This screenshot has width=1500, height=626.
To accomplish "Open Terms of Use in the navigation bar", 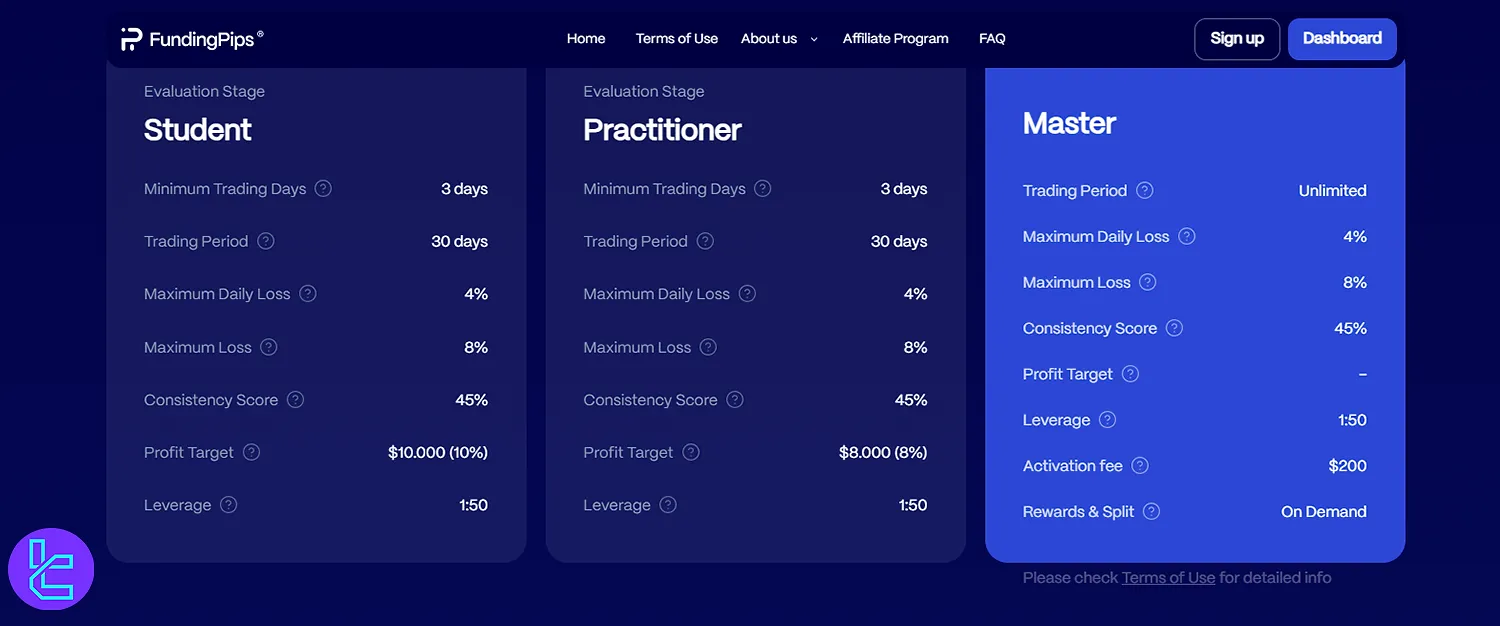I will [x=677, y=39].
